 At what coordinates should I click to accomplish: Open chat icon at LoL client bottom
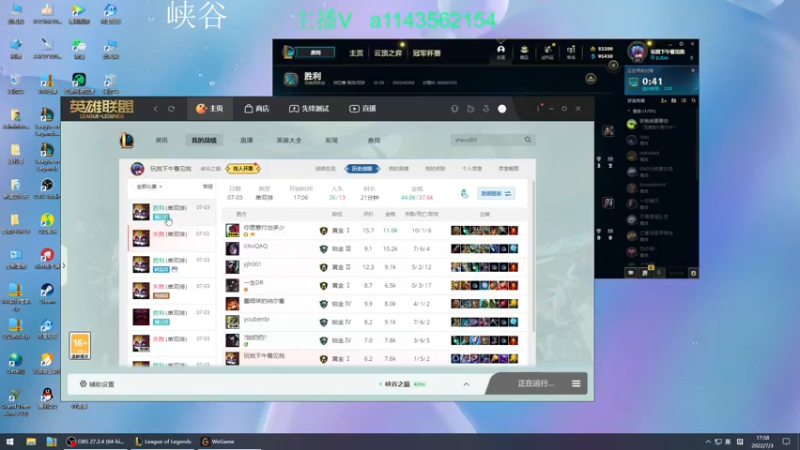pos(631,273)
